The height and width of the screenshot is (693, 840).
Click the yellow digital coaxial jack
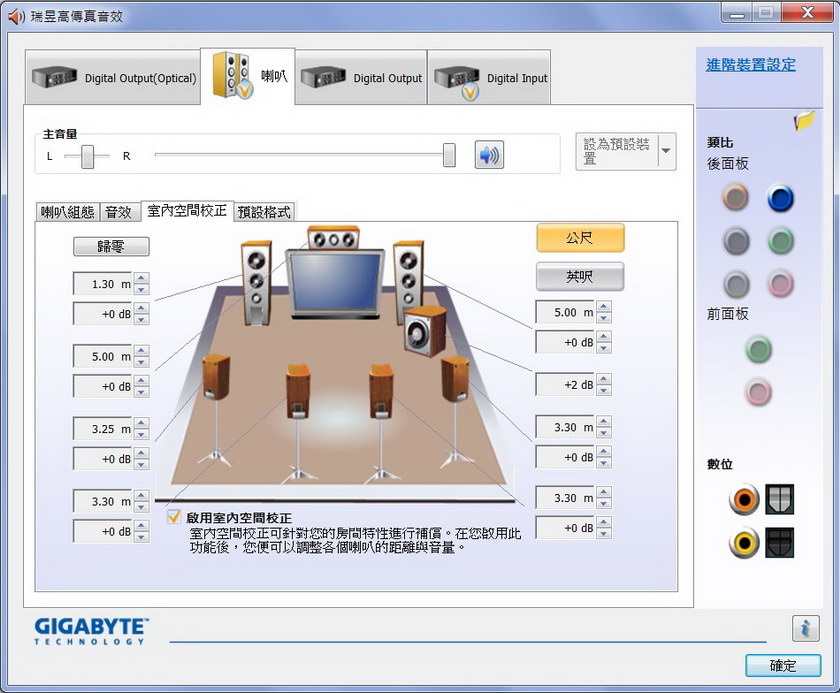point(744,543)
